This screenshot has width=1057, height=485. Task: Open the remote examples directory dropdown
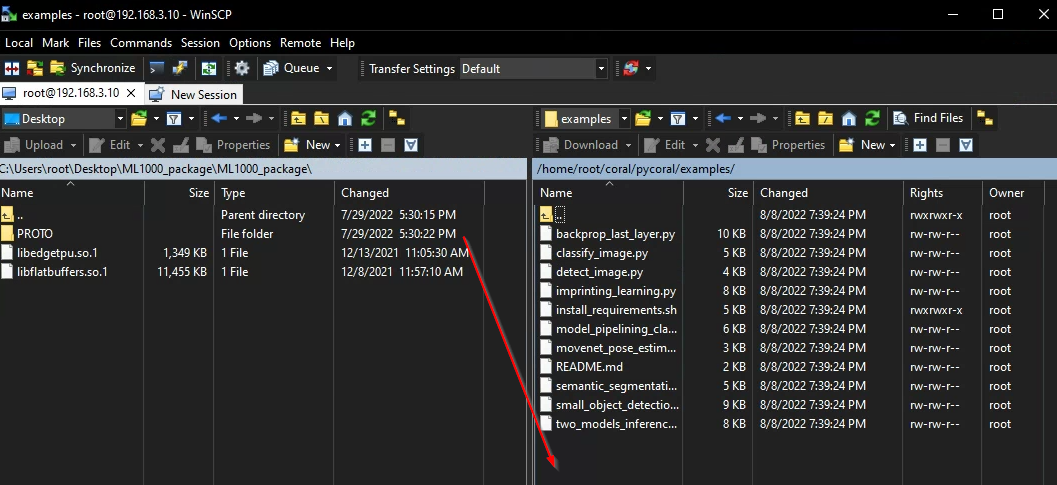pos(586,119)
